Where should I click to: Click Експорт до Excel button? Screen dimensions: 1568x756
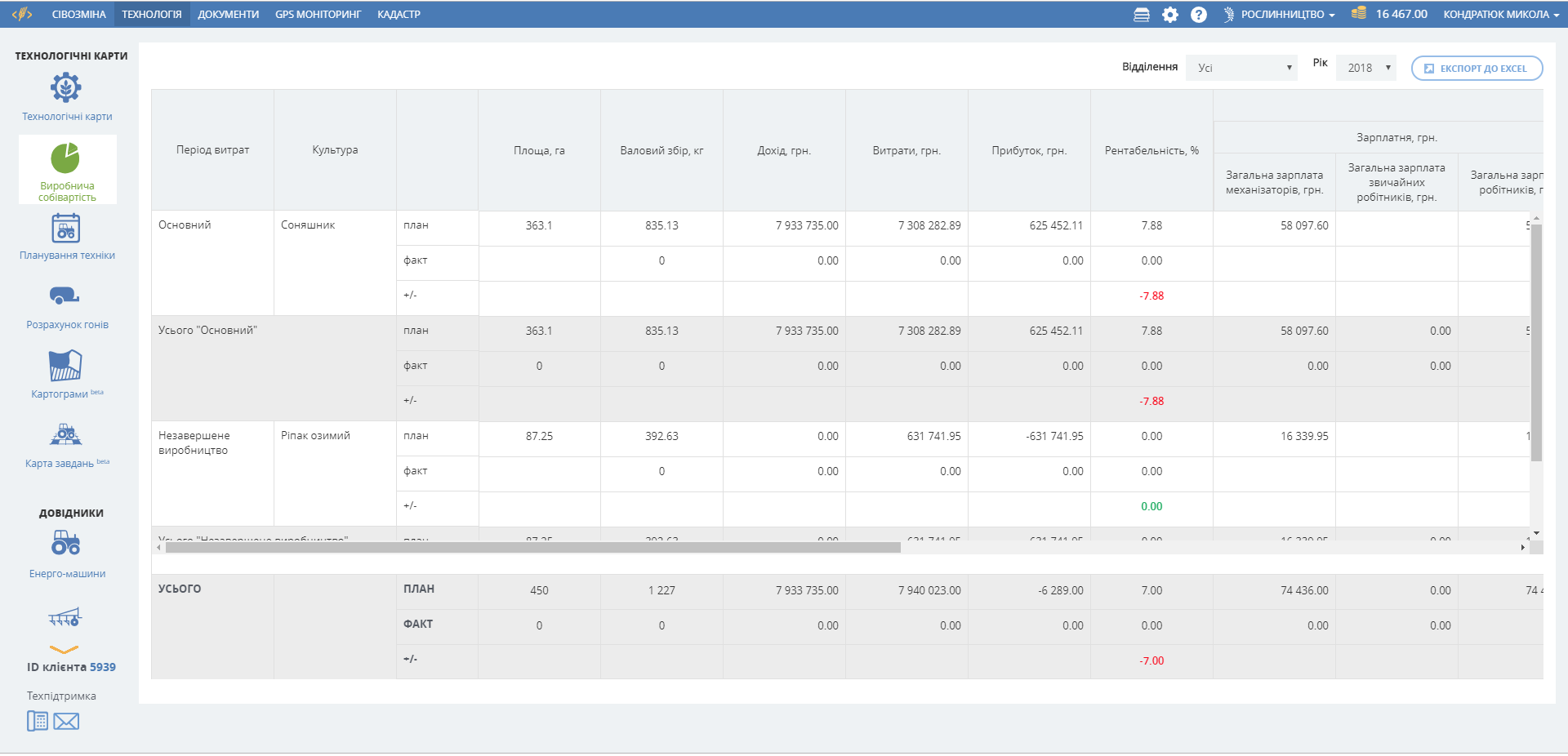[x=1477, y=69]
